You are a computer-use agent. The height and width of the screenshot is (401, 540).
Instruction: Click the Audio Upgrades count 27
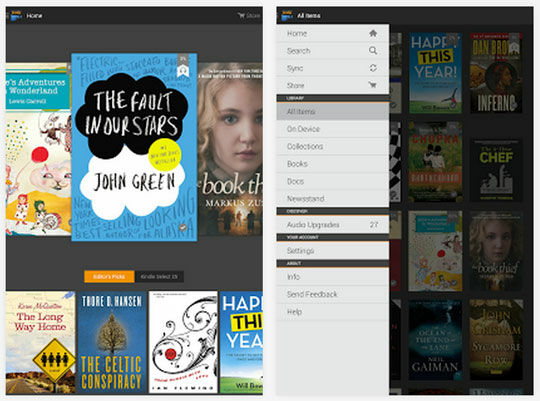pyautogui.click(x=374, y=225)
